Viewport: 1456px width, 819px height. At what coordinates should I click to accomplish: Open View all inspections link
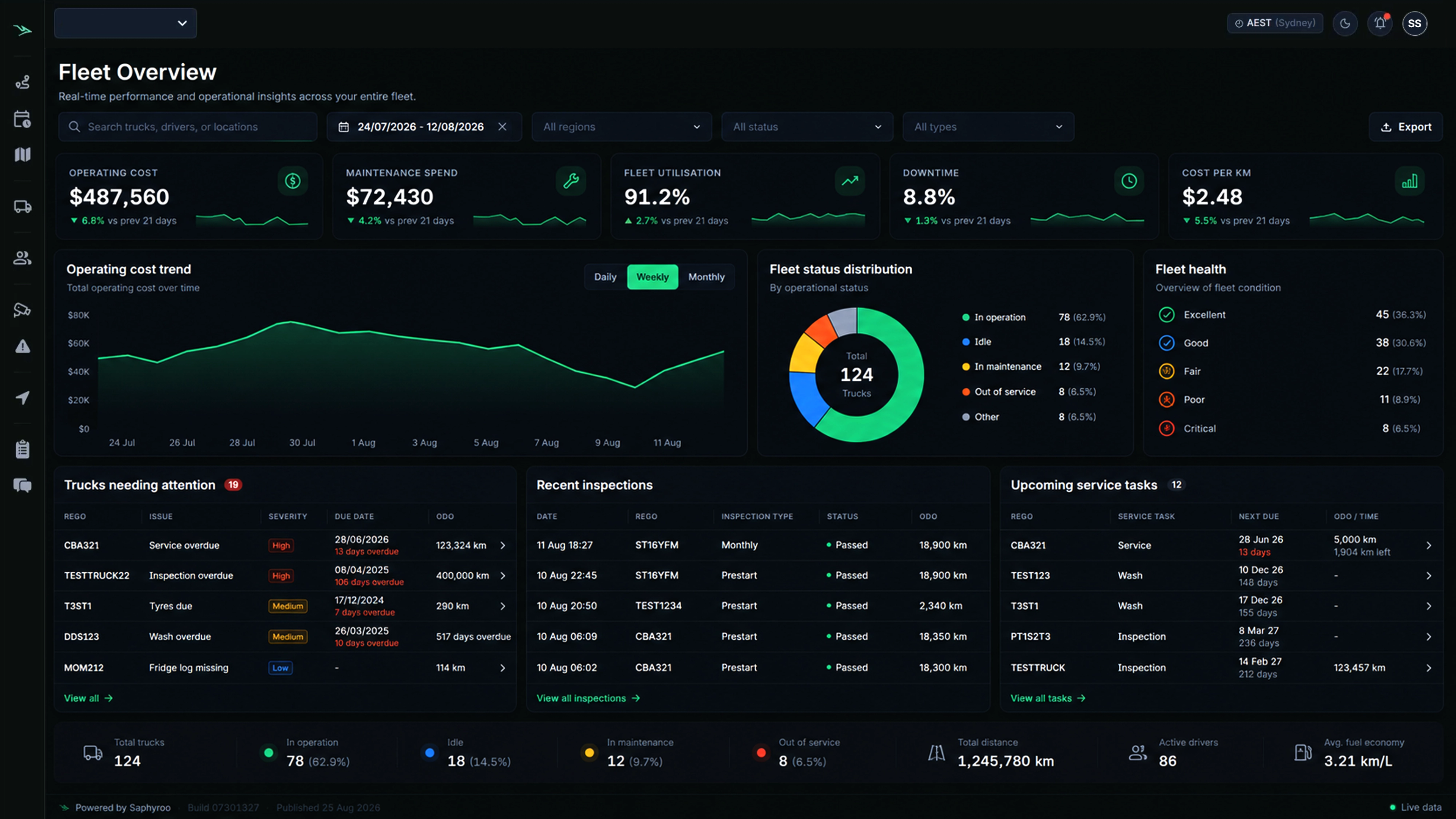(588, 698)
